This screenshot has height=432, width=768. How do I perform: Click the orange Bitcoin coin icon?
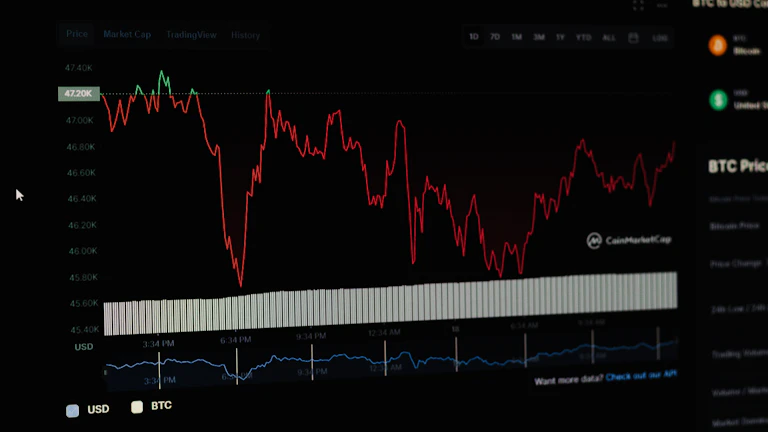[717, 45]
